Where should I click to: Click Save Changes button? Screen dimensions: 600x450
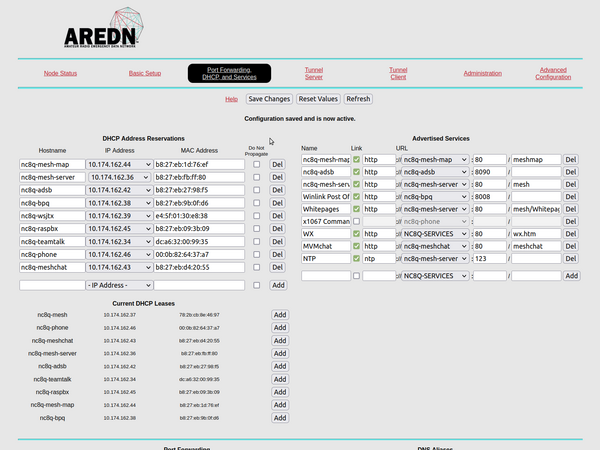pyautogui.click(x=269, y=99)
